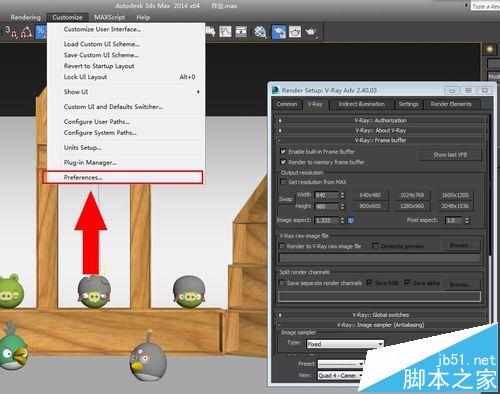500x394 pixels.
Task: Open the Schematic View toolbar icon
Action: [x=241, y=32]
